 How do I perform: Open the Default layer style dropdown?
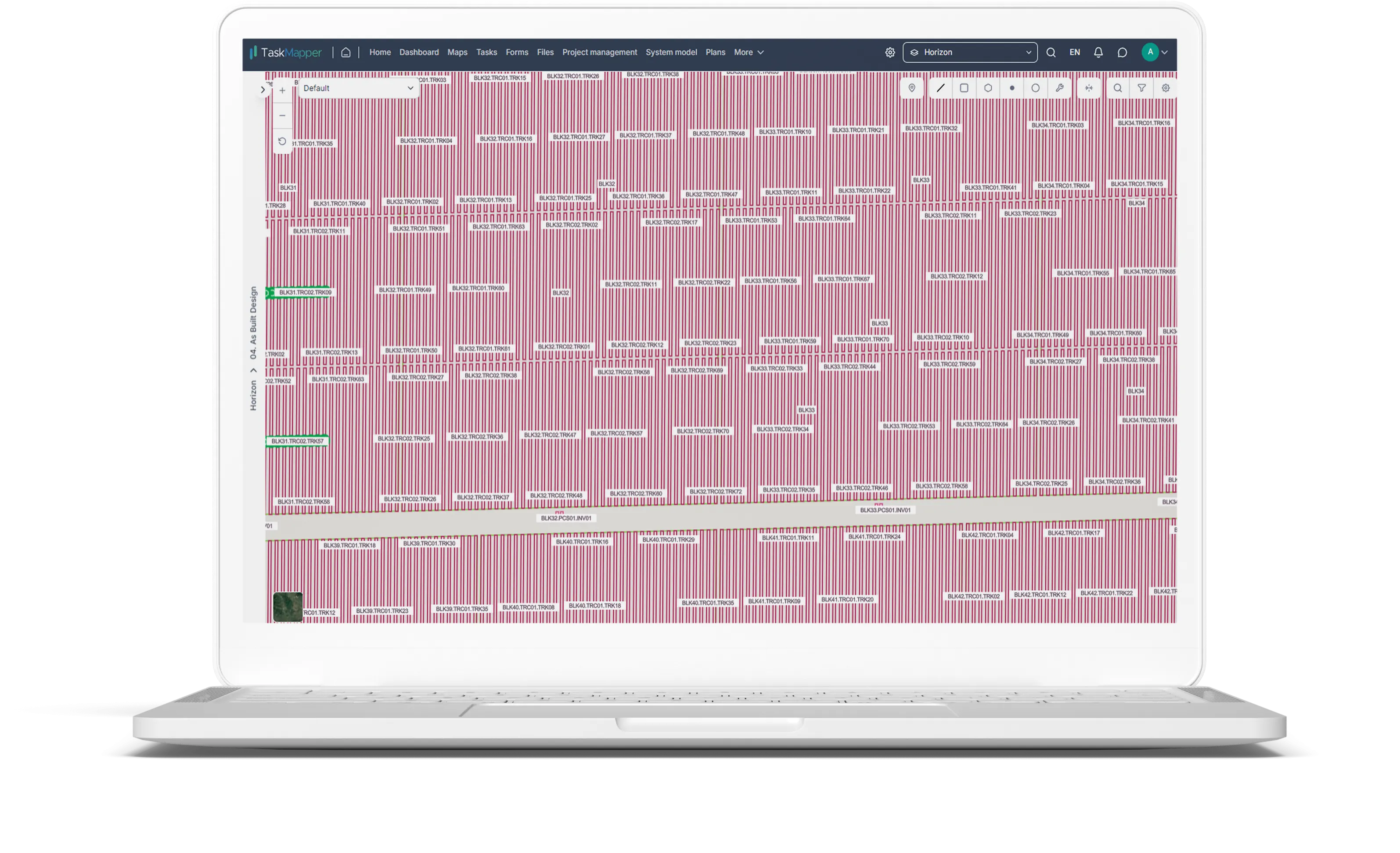(x=358, y=88)
